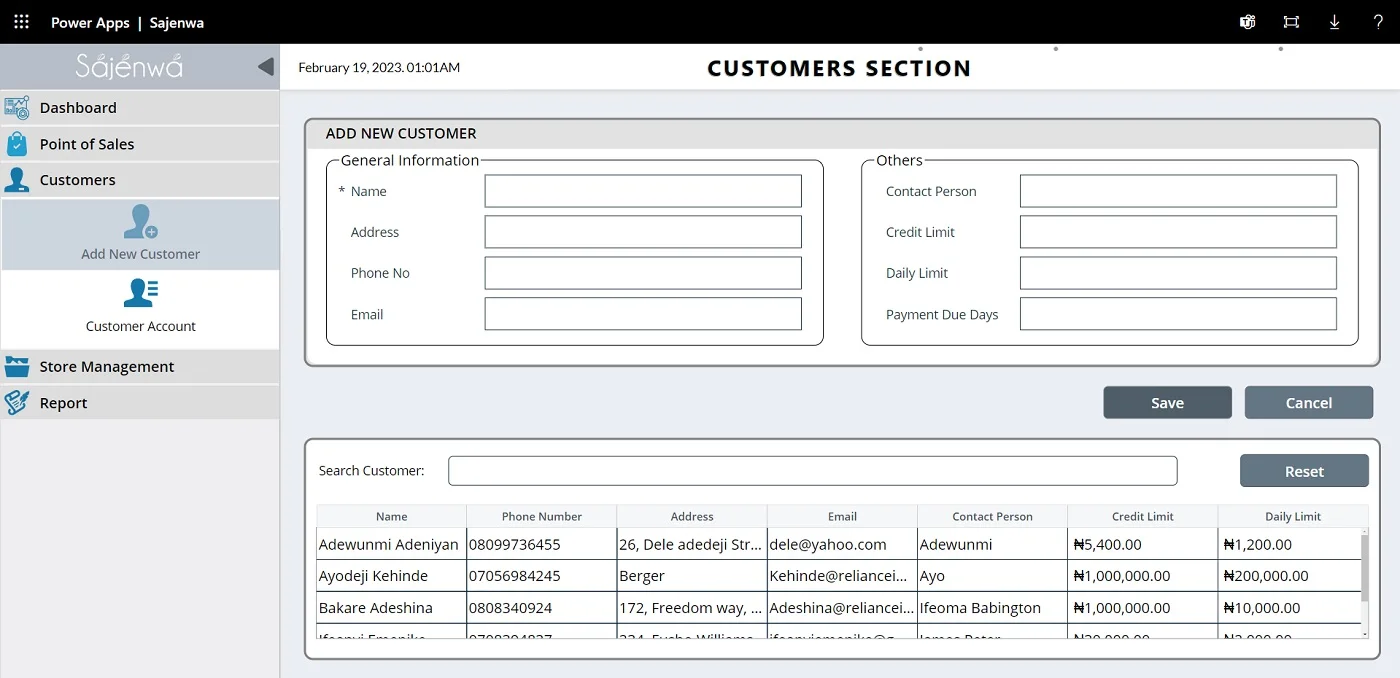This screenshot has width=1400, height=678.
Task: Focus the Search Customer input field
Action: click(812, 471)
